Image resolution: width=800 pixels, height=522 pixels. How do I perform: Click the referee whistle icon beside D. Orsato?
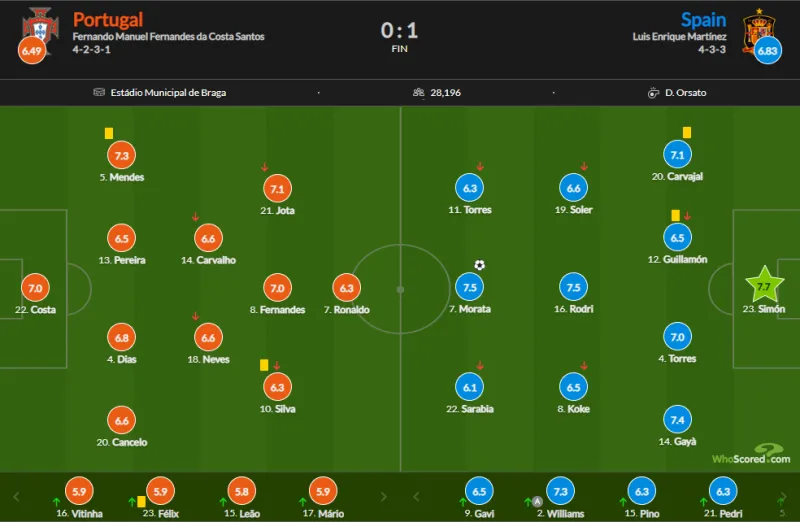[654, 93]
